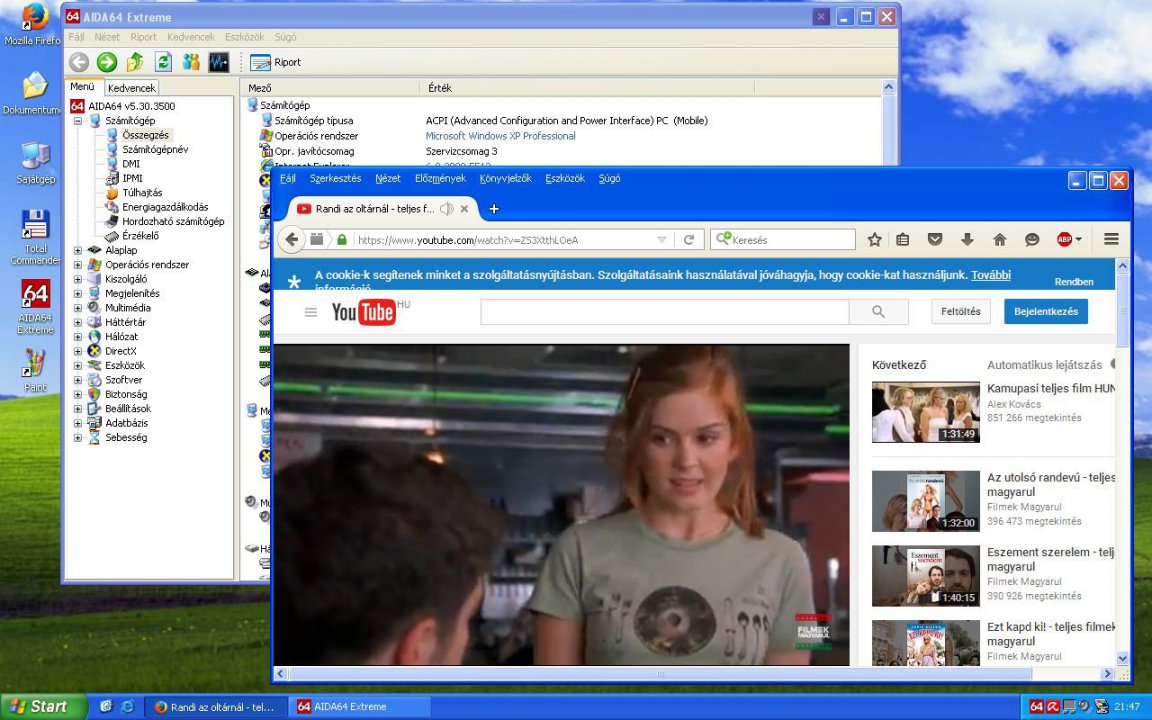Open AIDA64 Extreme desktop shortcut

(35, 306)
